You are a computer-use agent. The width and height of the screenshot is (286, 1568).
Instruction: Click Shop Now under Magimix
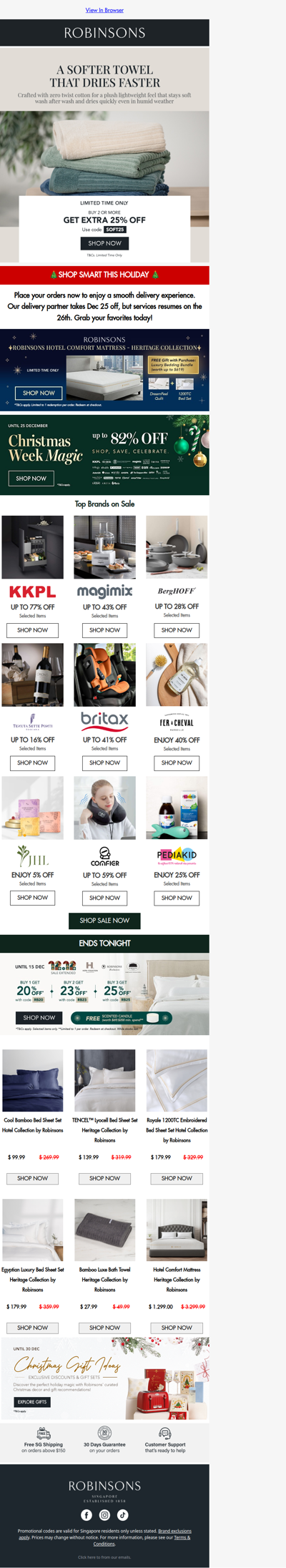coord(104,630)
